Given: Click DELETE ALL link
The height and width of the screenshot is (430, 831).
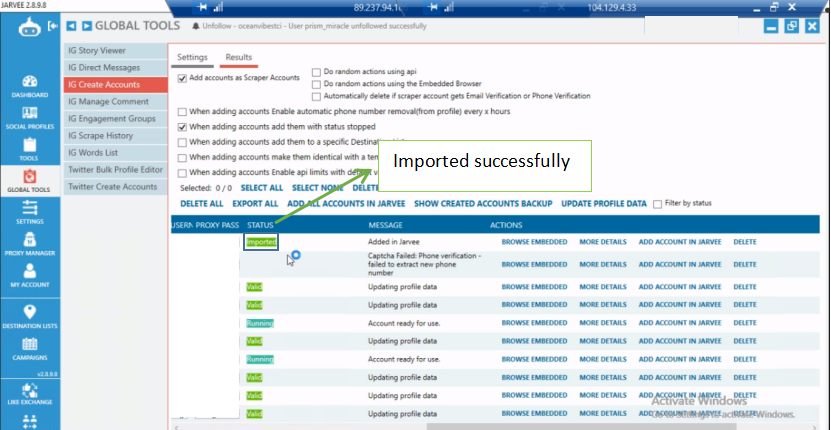Looking at the screenshot, I should (201, 204).
